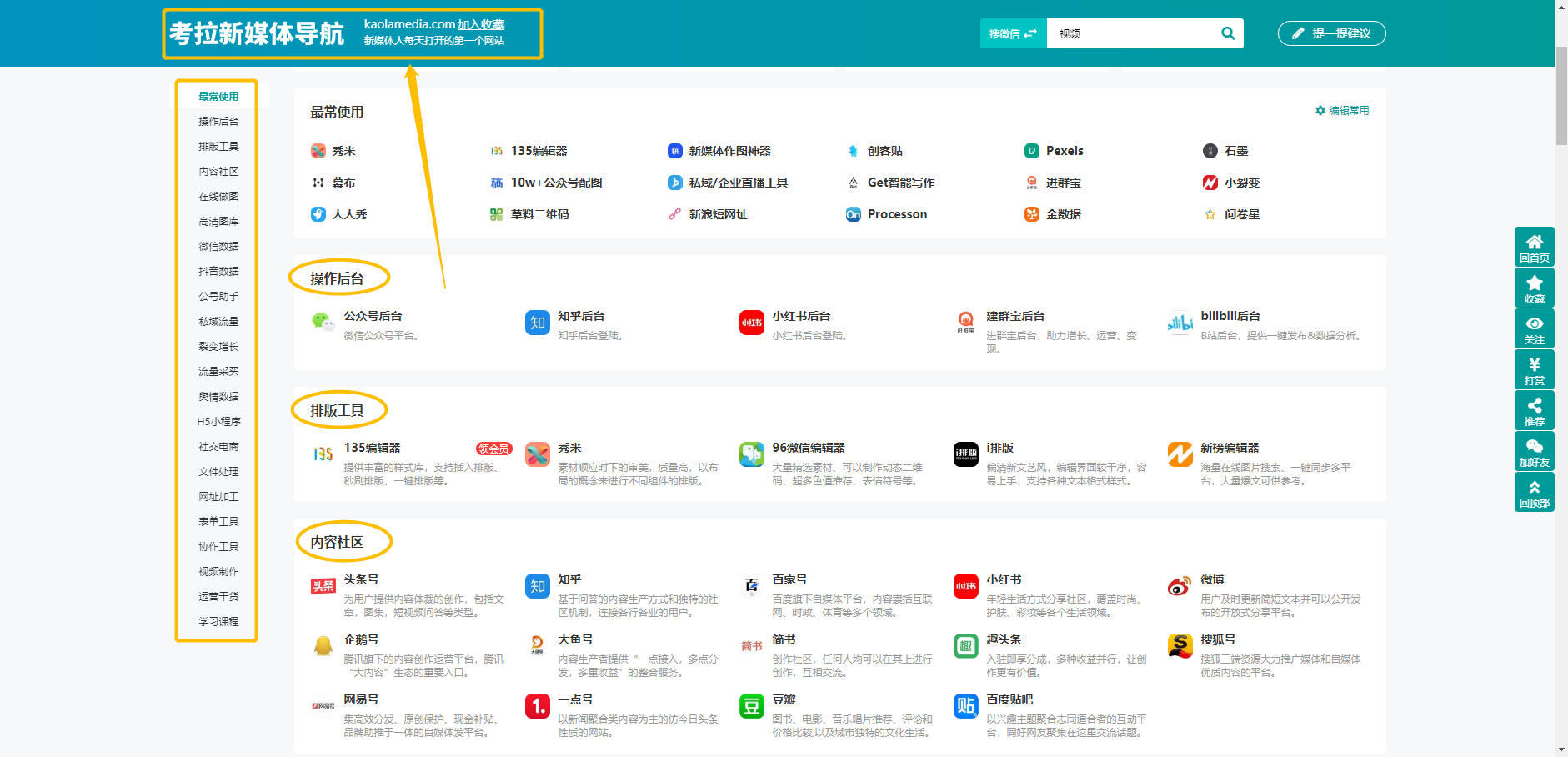Open 新媒体作图神器 link
The height and width of the screenshot is (757, 1568).
click(719, 151)
